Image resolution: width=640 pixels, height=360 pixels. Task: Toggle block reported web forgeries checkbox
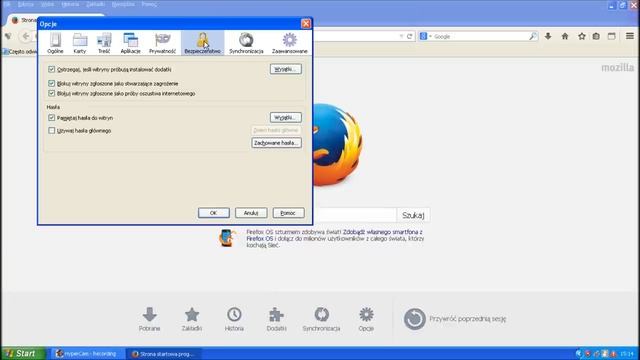pos(51,93)
